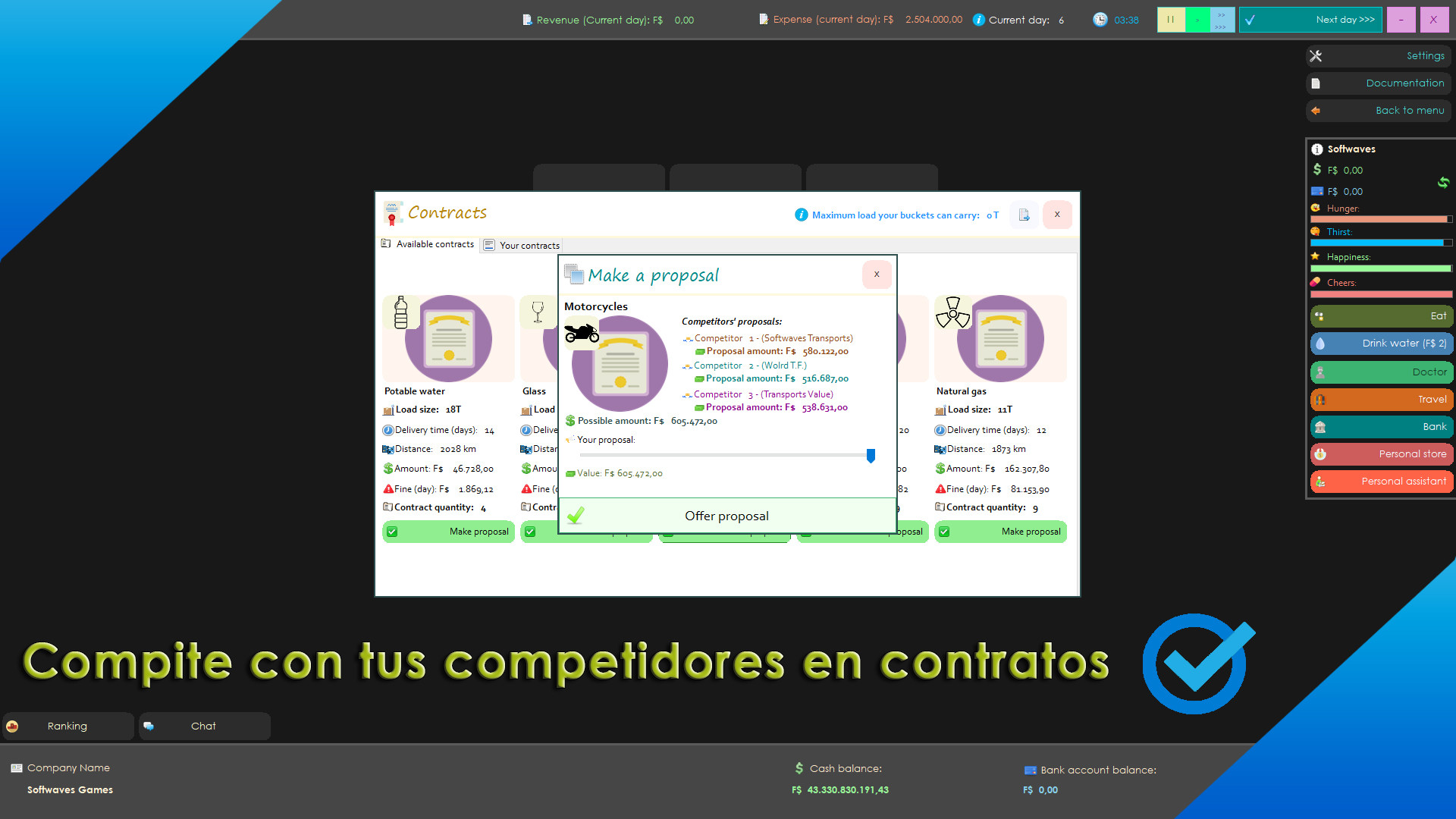This screenshot has width=1456, height=819.
Task: Click the Back to menu arrow
Action: [x=1316, y=111]
